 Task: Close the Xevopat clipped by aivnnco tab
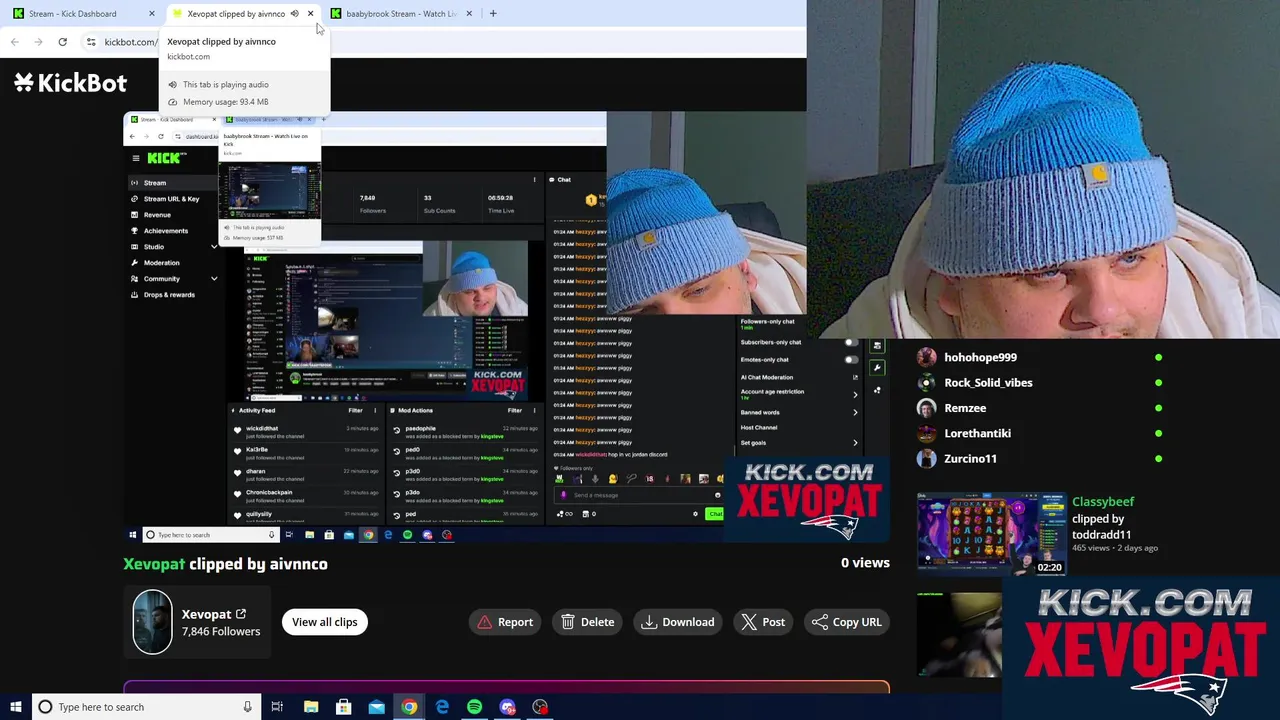click(x=310, y=14)
